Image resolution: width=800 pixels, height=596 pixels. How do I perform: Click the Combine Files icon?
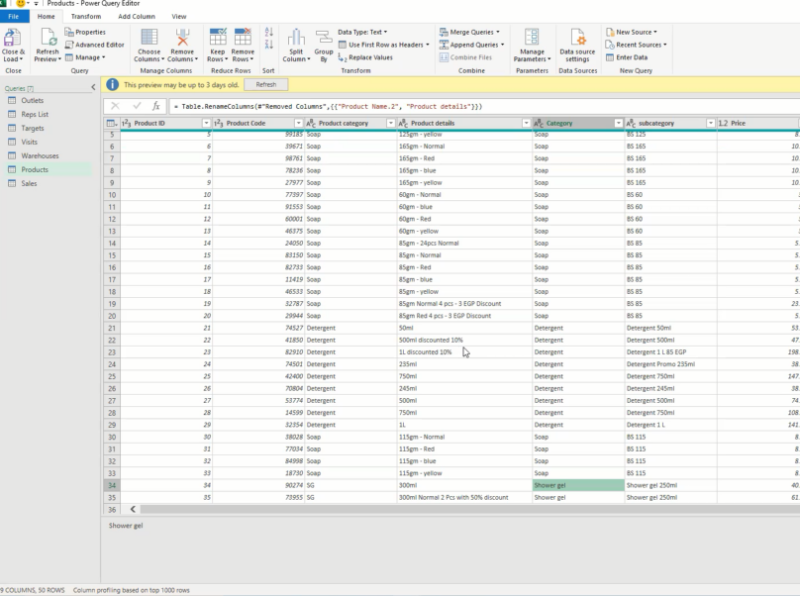444,58
